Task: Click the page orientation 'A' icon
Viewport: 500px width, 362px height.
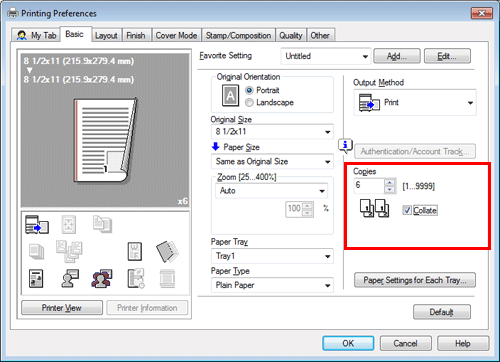Action: tap(230, 96)
